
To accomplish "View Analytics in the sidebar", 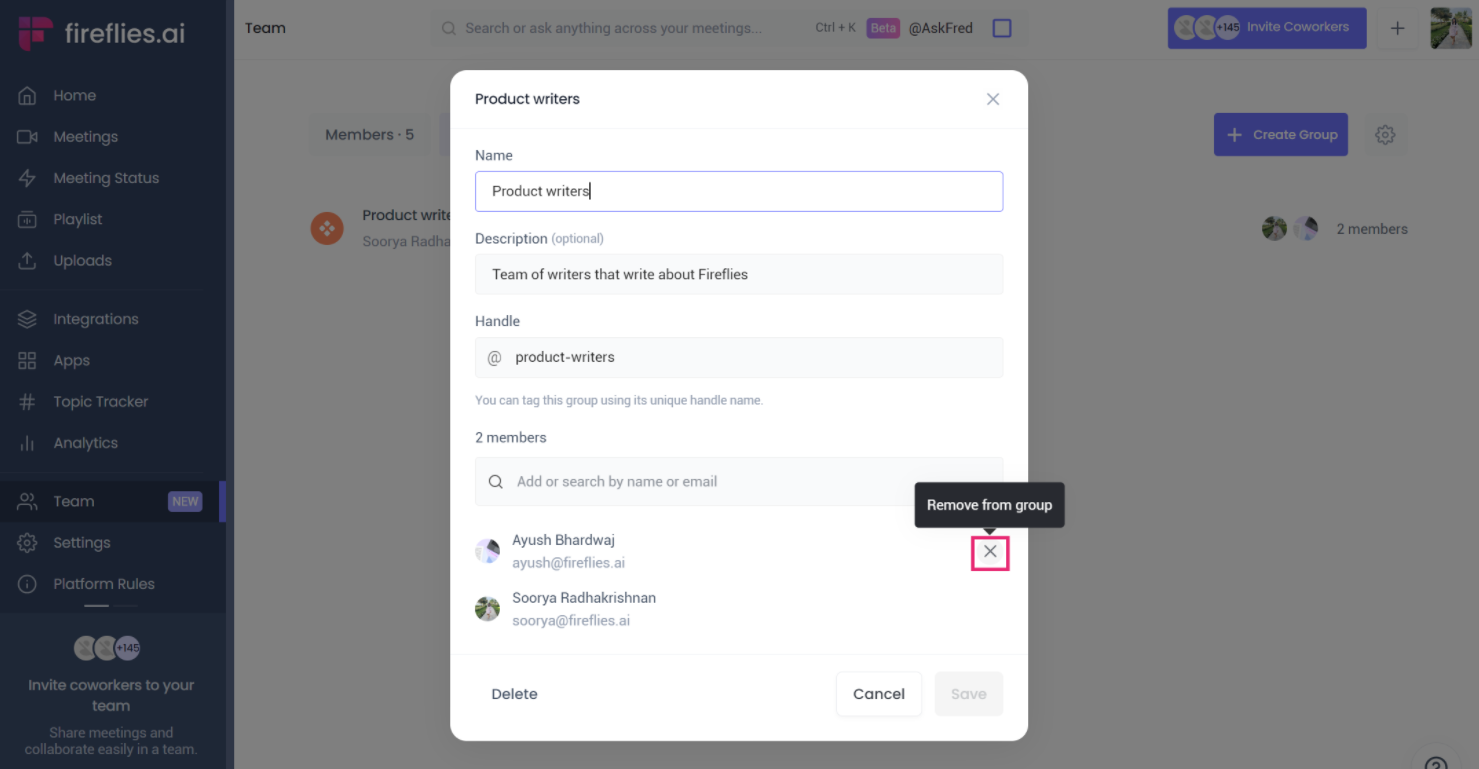I will point(85,442).
